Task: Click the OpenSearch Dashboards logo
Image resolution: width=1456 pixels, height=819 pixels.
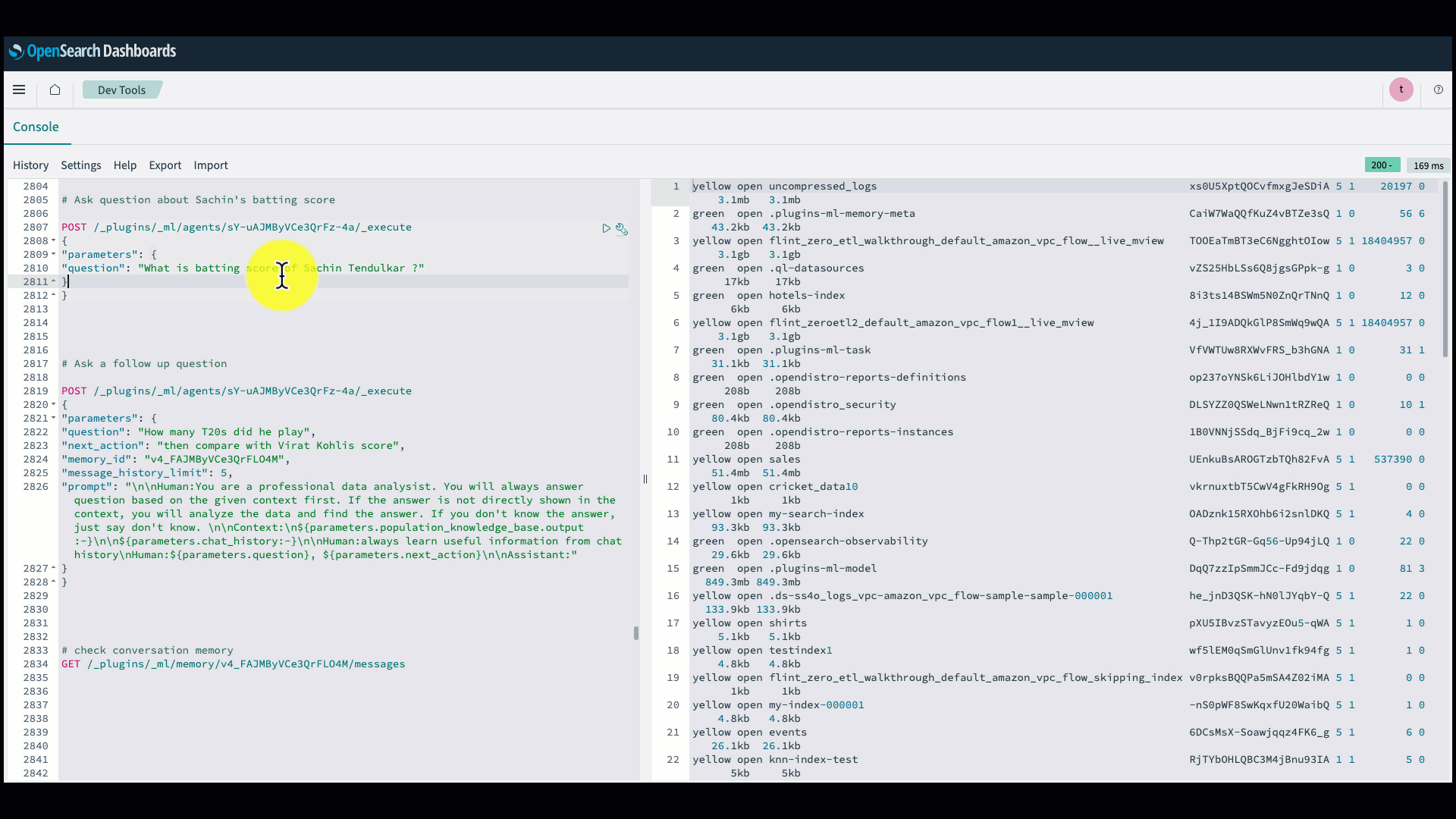Action: pos(93,51)
